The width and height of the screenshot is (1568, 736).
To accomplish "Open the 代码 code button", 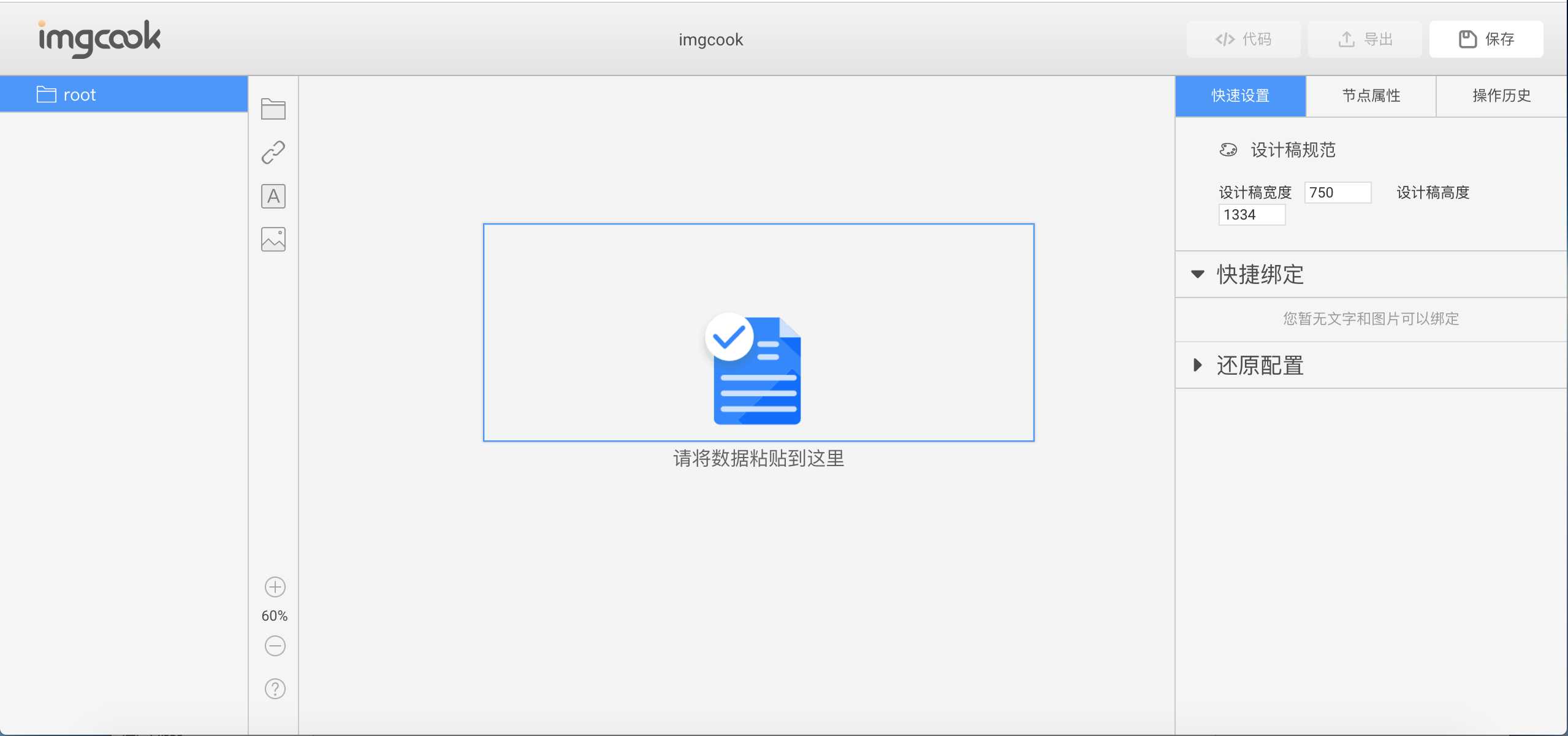I will coord(1243,39).
